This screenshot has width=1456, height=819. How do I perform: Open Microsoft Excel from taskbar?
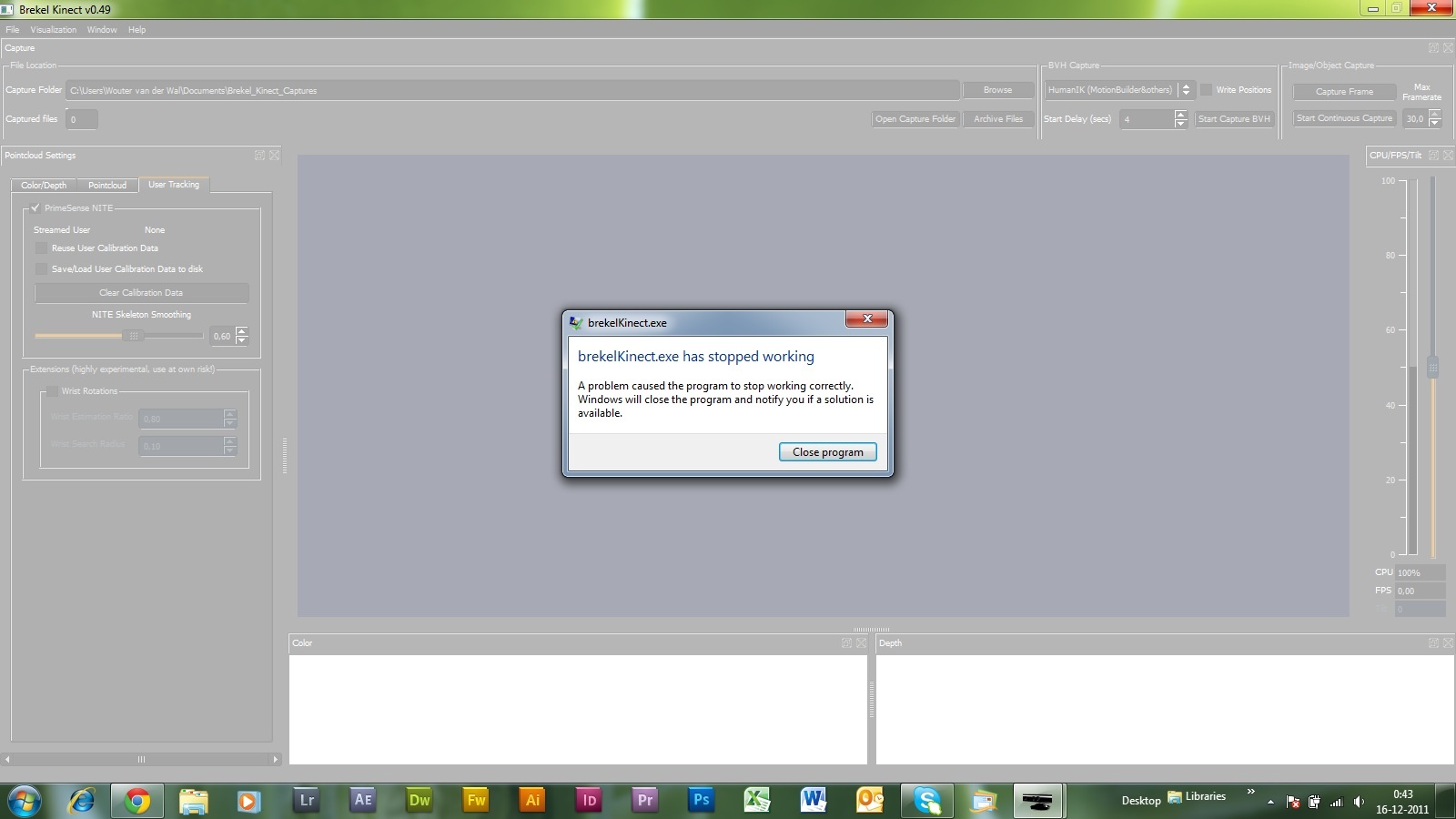tap(757, 801)
